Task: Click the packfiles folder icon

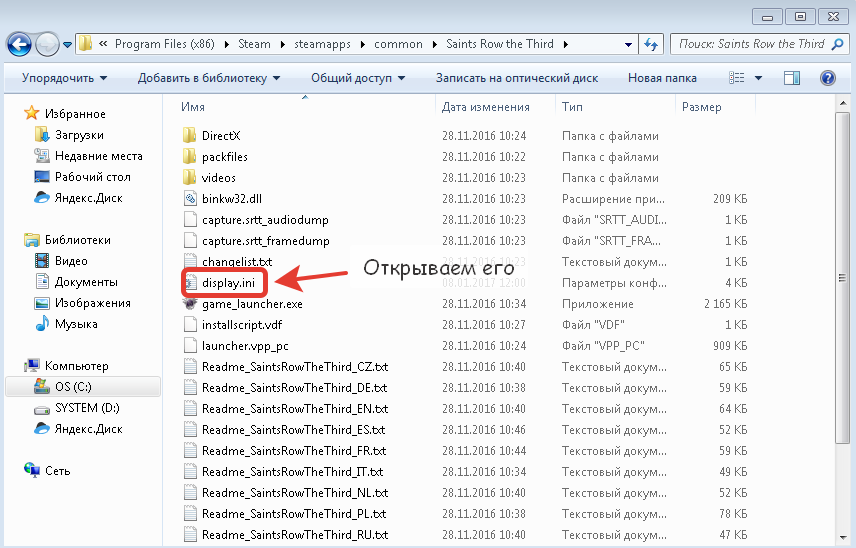Action: click(x=189, y=157)
